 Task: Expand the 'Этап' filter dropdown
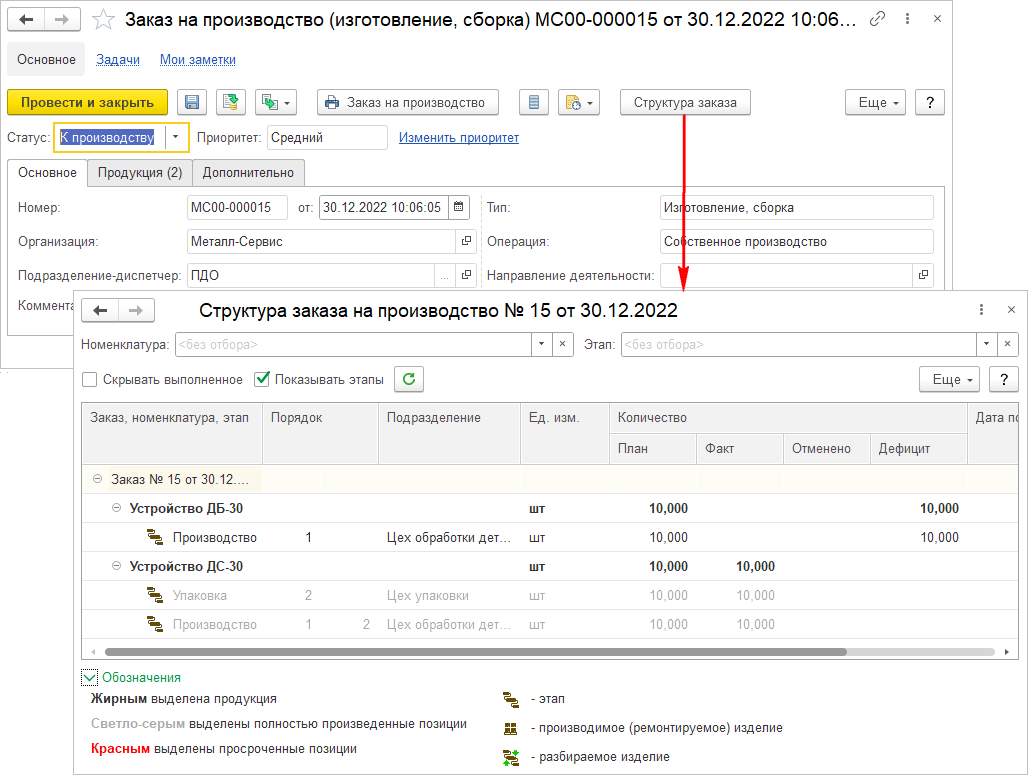[x=987, y=344]
